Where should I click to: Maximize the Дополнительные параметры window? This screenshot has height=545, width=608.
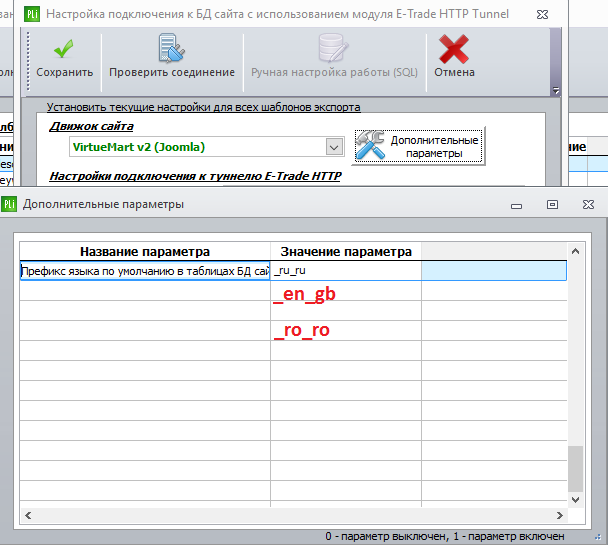click(x=552, y=204)
